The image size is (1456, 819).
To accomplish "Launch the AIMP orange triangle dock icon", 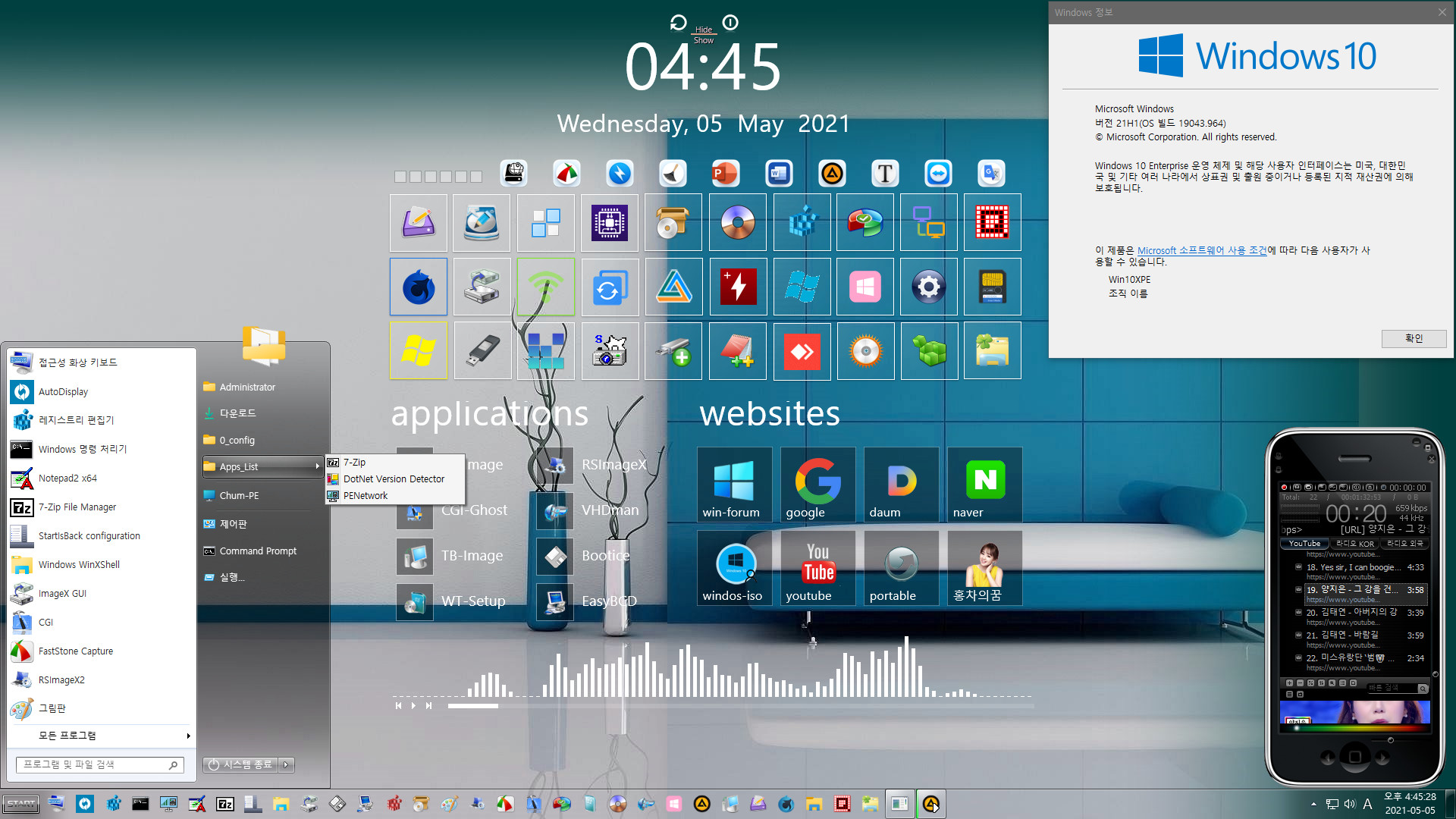I will pyautogui.click(x=832, y=174).
